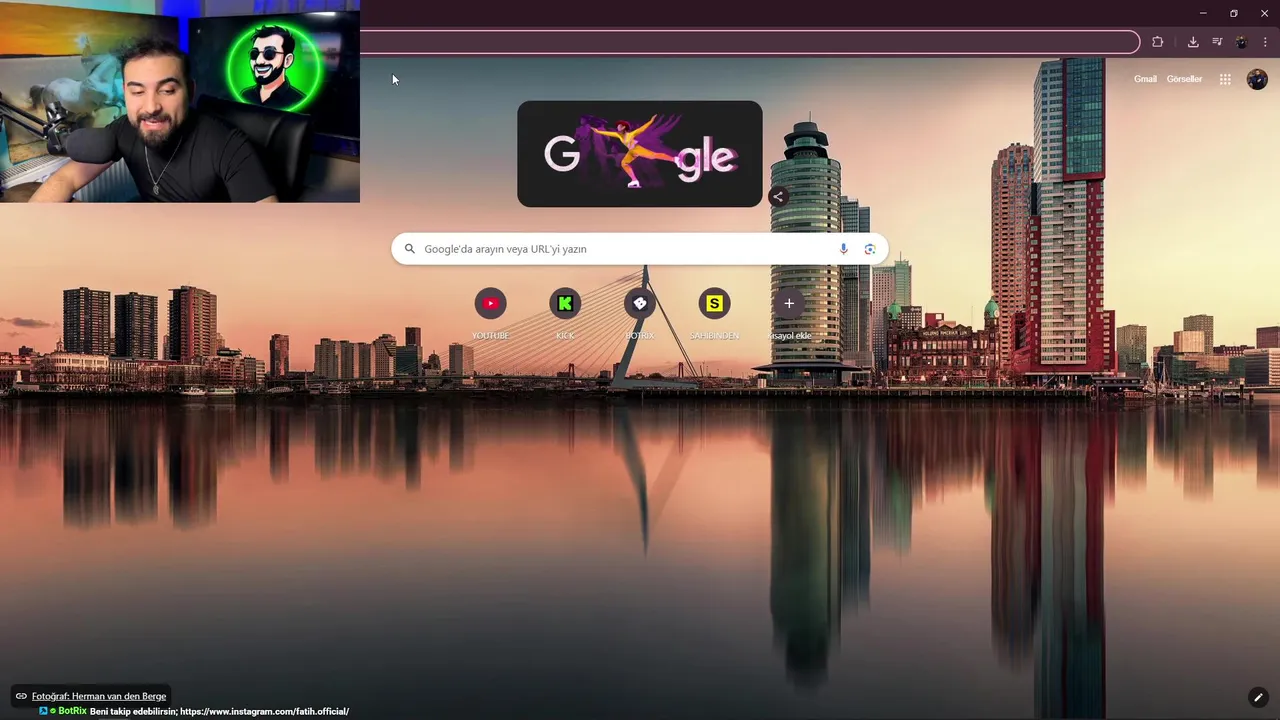Open the BOTRIX shortcut
The image size is (1280, 720).
tap(640, 313)
